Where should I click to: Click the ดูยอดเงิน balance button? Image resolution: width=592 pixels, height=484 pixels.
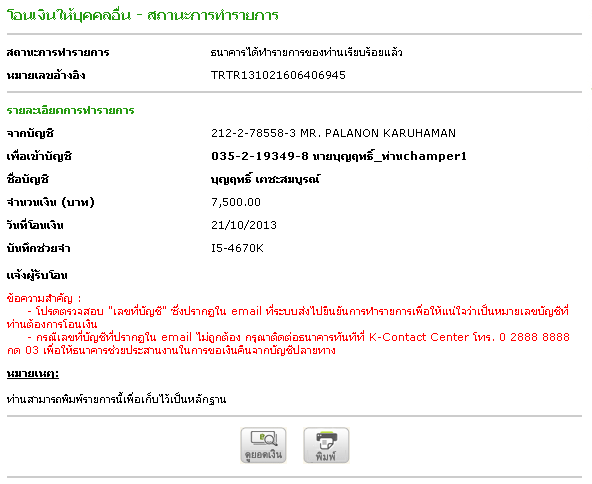pos(263,445)
